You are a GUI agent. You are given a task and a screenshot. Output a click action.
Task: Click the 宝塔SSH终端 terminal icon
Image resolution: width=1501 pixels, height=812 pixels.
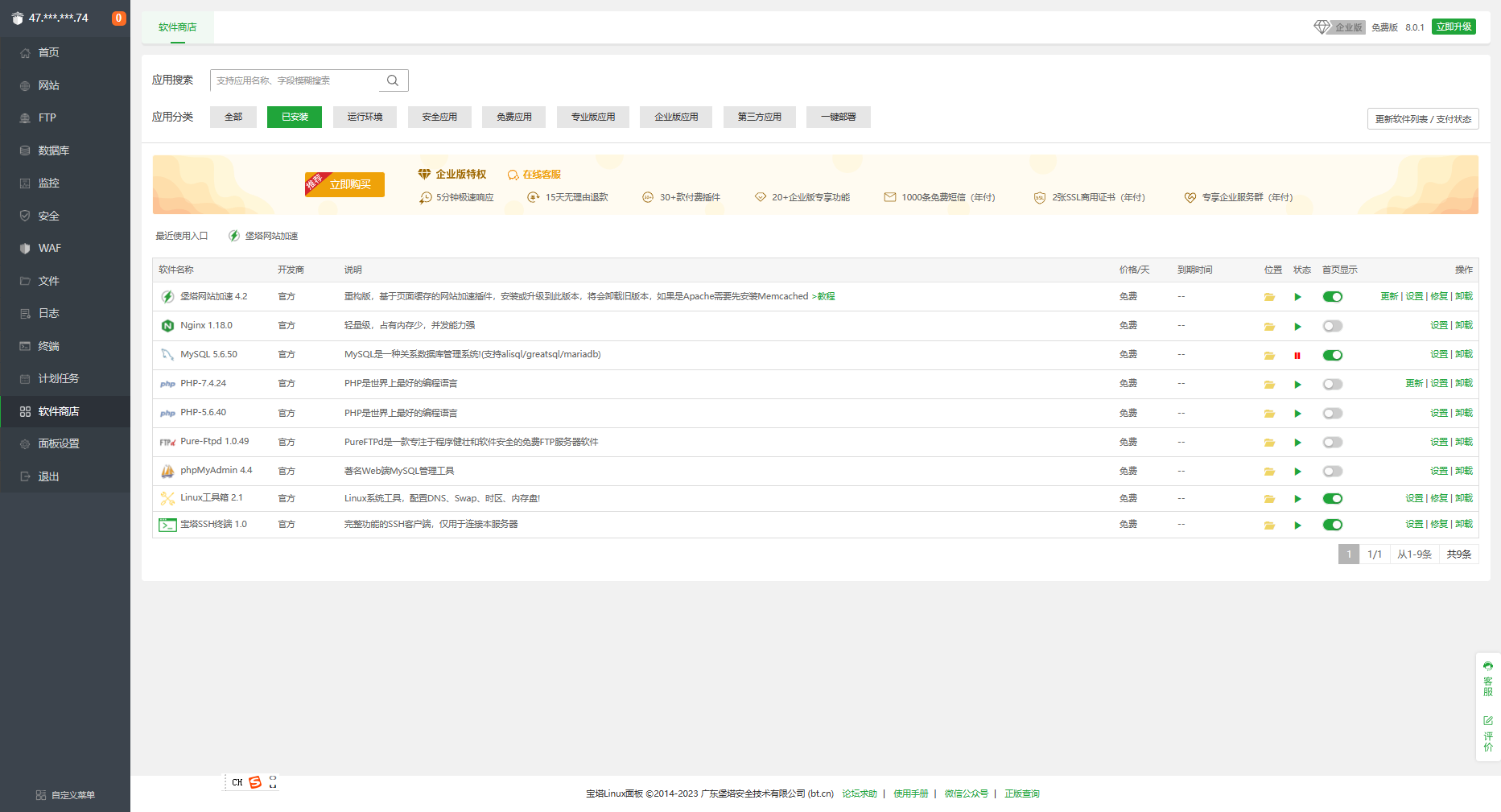tap(167, 525)
